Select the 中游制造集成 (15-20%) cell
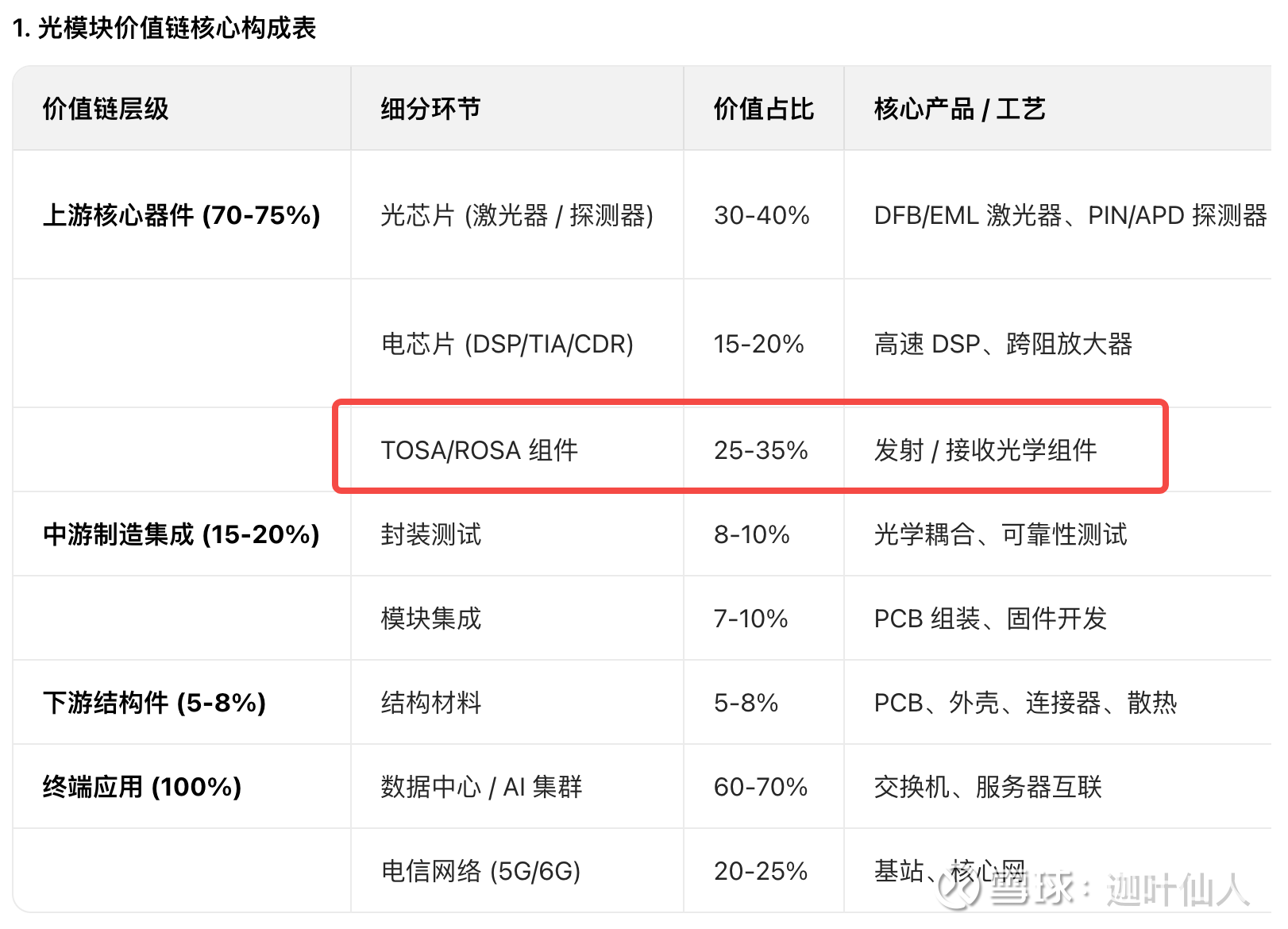Viewport: 1288px width, 929px height. point(181,534)
